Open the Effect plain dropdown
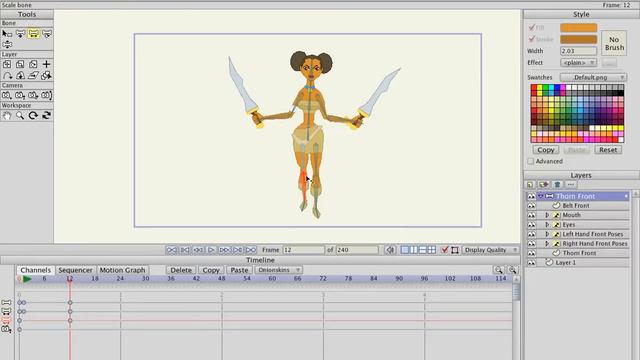This screenshot has width=640, height=360. coord(578,62)
